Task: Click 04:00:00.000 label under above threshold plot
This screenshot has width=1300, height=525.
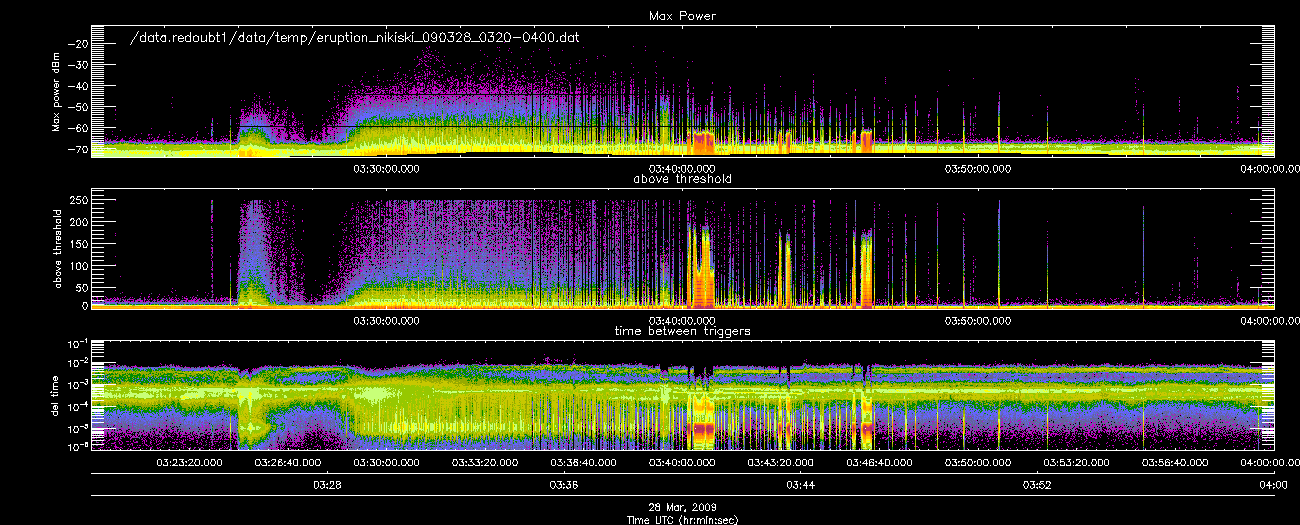Action: 1268,321
